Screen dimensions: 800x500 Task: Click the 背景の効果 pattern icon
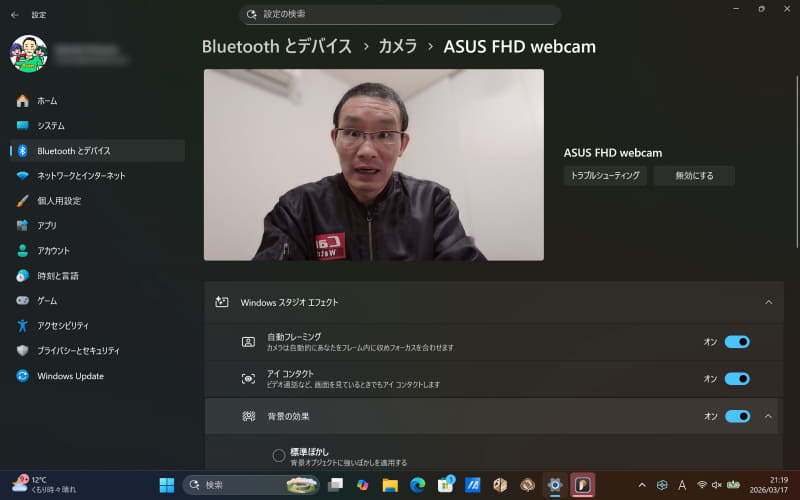tap(248, 416)
